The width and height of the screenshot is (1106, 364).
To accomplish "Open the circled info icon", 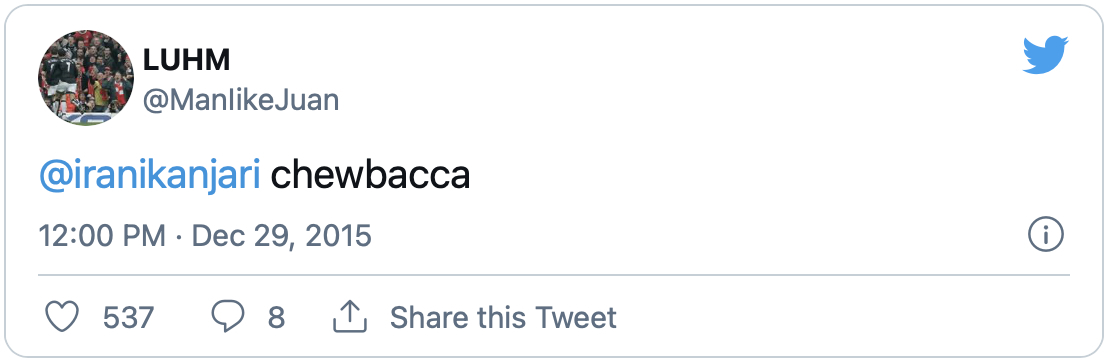I will click(1045, 235).
